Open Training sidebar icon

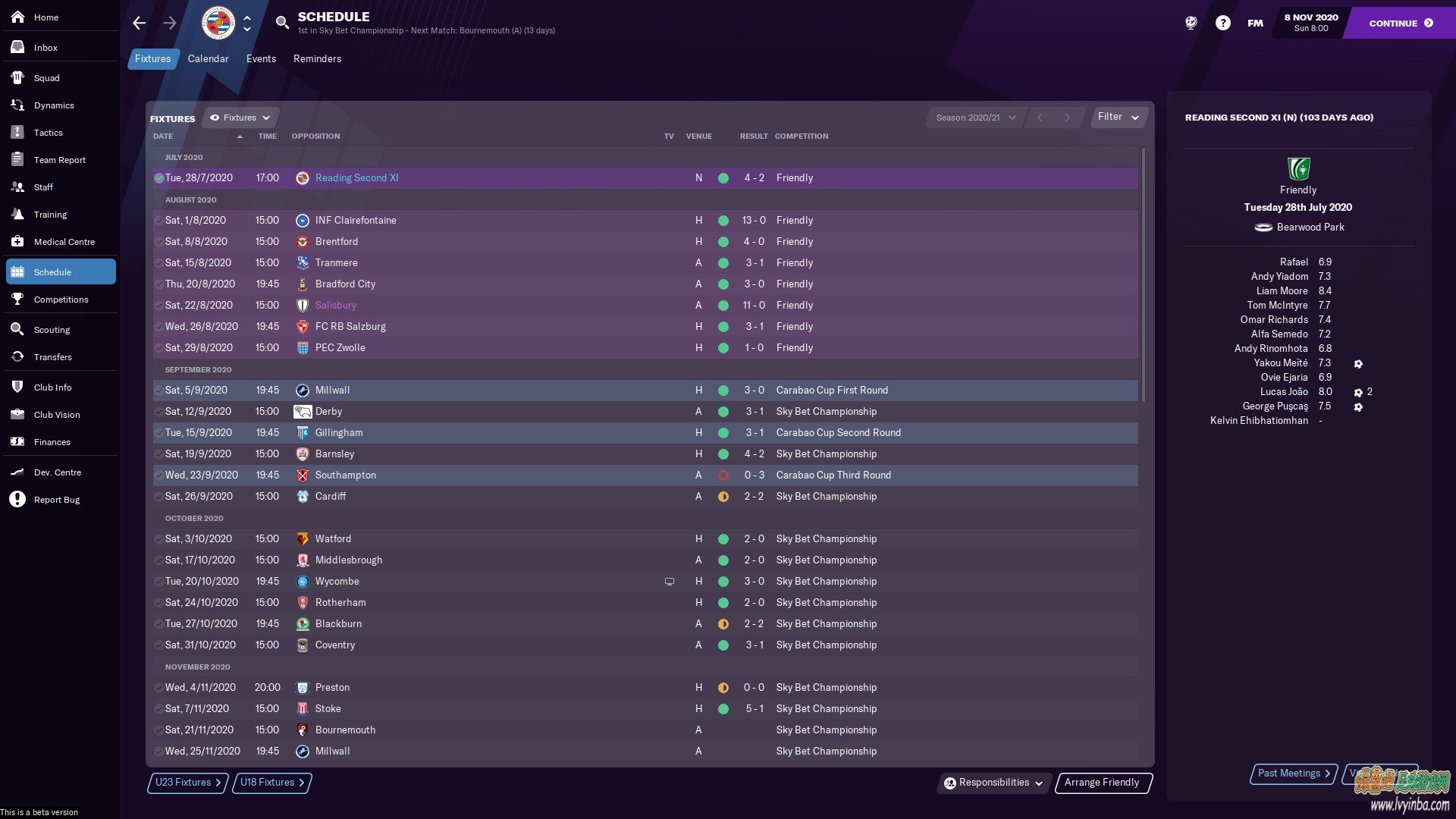pos(17,214)
